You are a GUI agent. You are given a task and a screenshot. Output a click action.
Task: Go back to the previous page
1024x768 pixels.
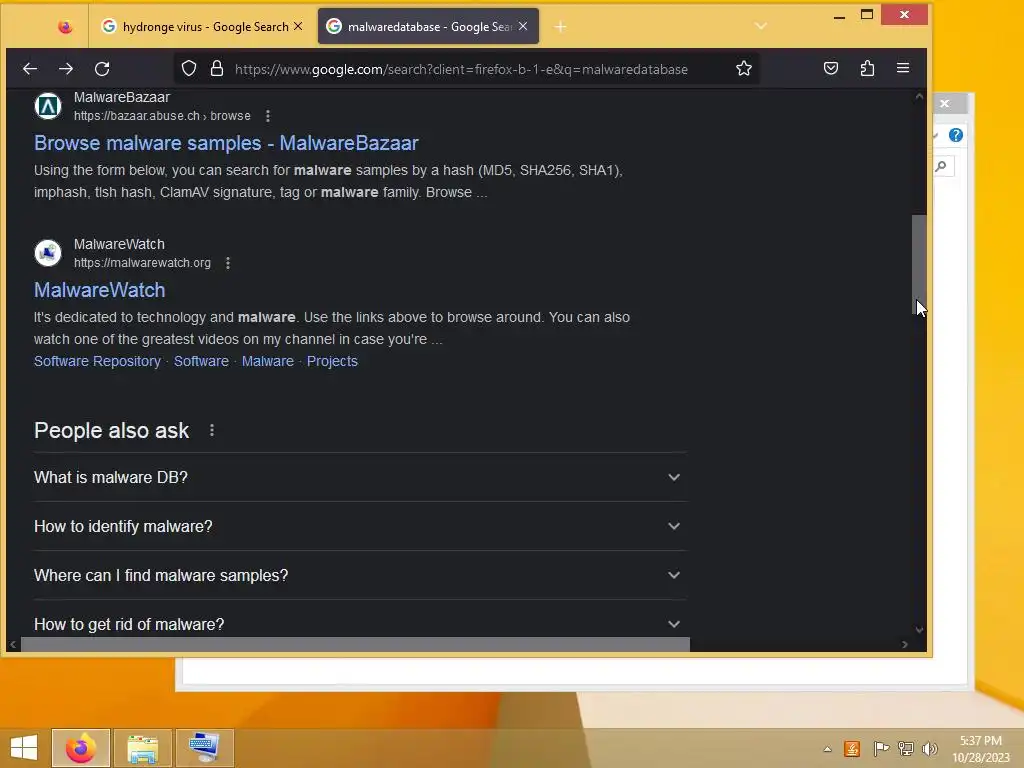point(30,69)
